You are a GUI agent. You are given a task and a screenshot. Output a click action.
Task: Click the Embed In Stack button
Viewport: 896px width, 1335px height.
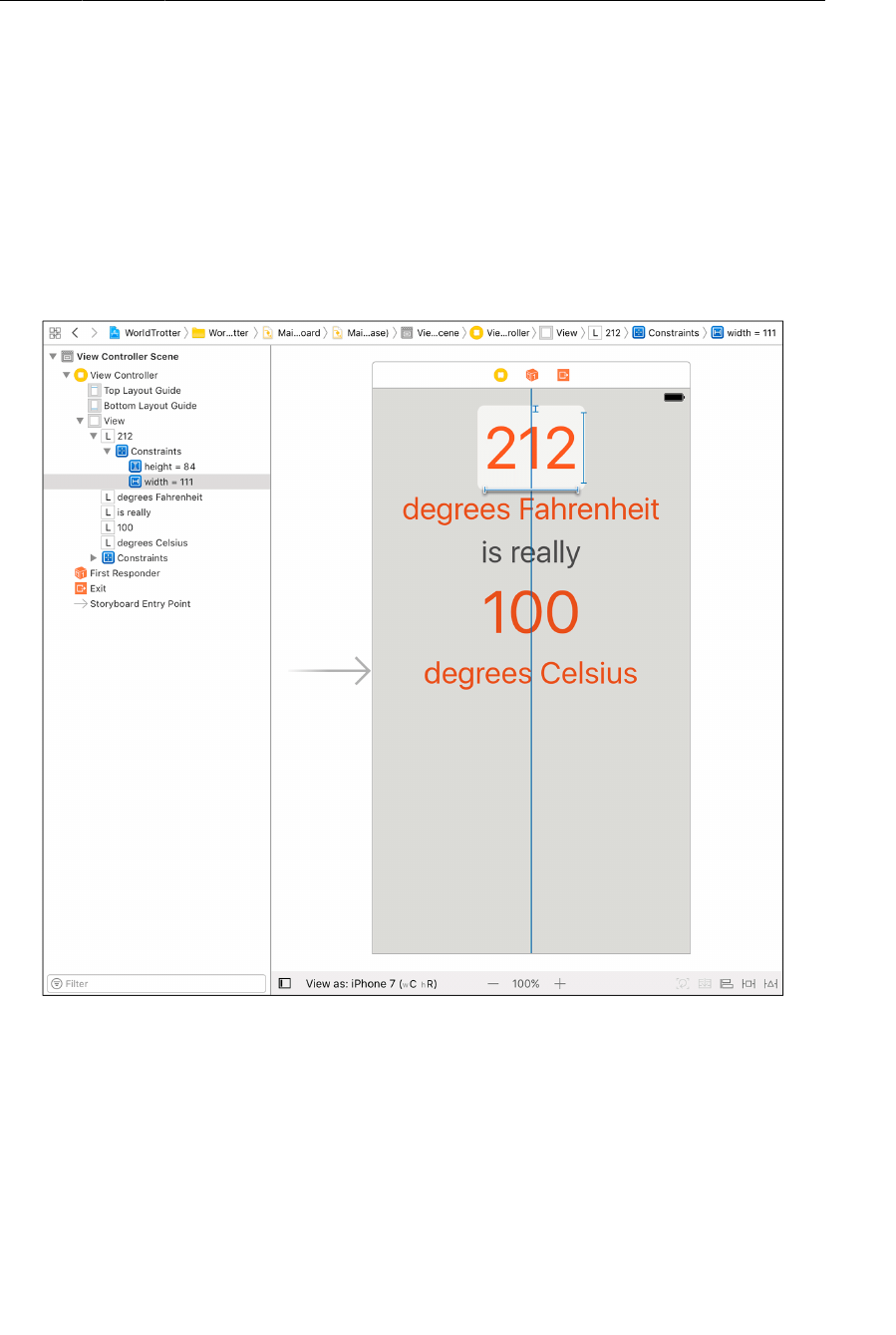tap(705, 983)
